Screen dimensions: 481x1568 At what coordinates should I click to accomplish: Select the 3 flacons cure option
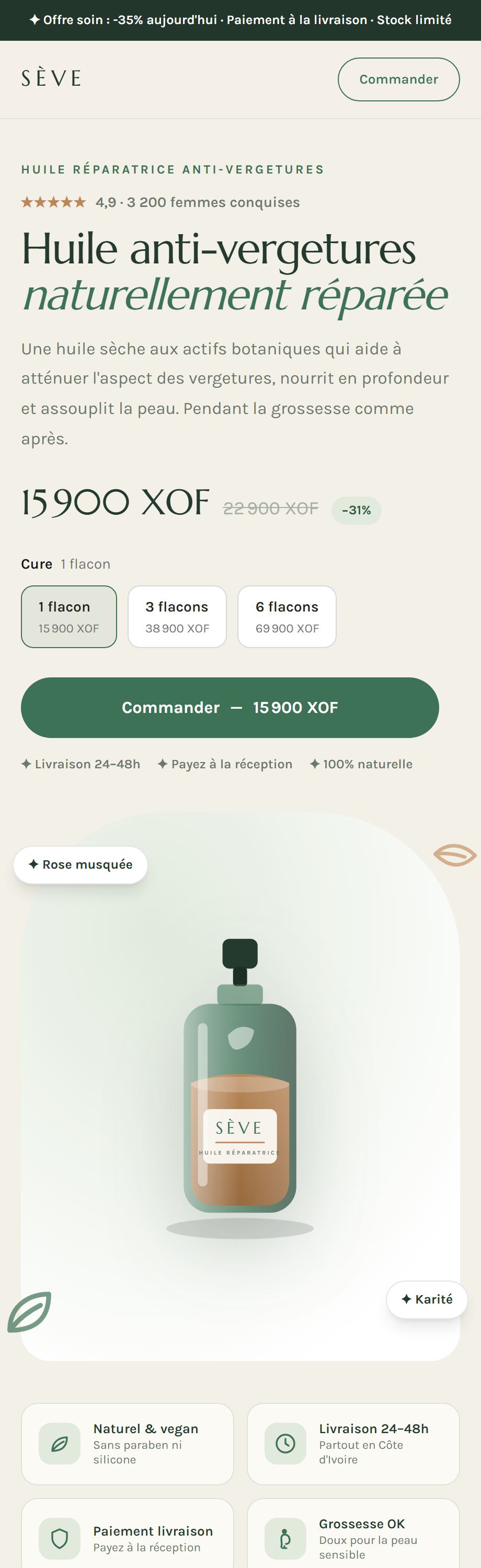(x=177, y=617)
